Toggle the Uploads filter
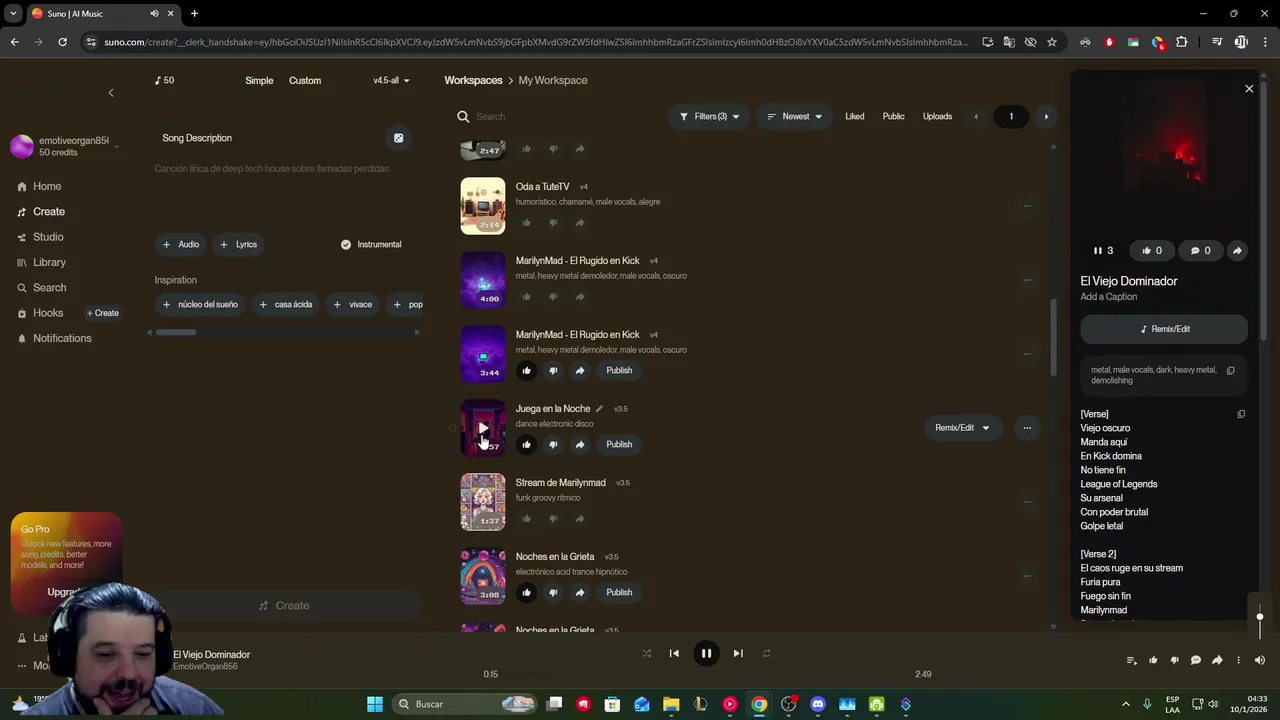Viewport: 1280px width, 720px height. pos(937,116)
